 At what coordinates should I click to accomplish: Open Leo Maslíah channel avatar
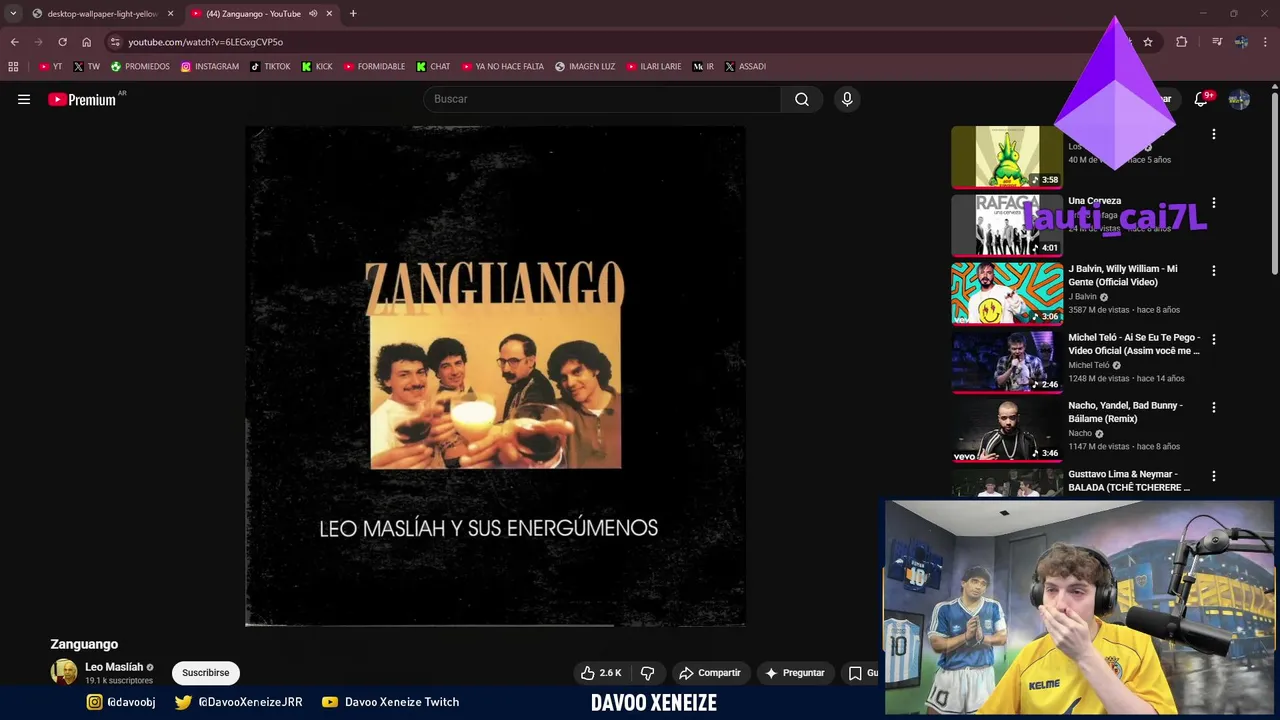[x=64, y=672]
